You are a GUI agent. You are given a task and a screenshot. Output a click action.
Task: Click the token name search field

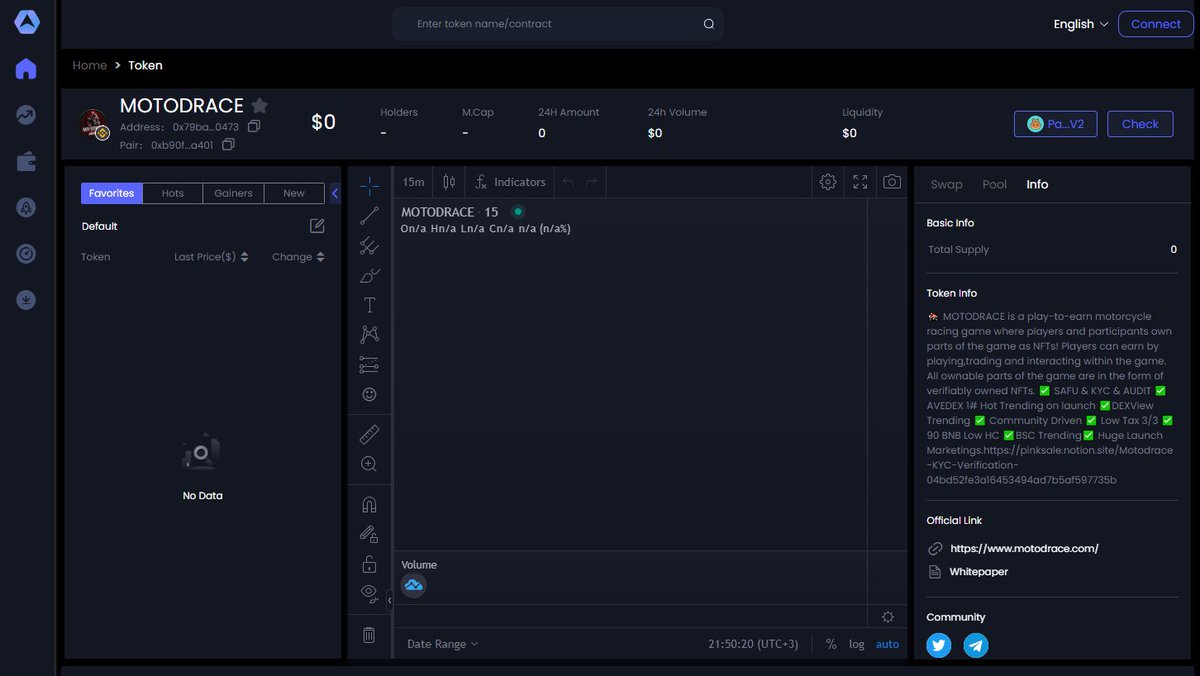(x=557, y=24)
